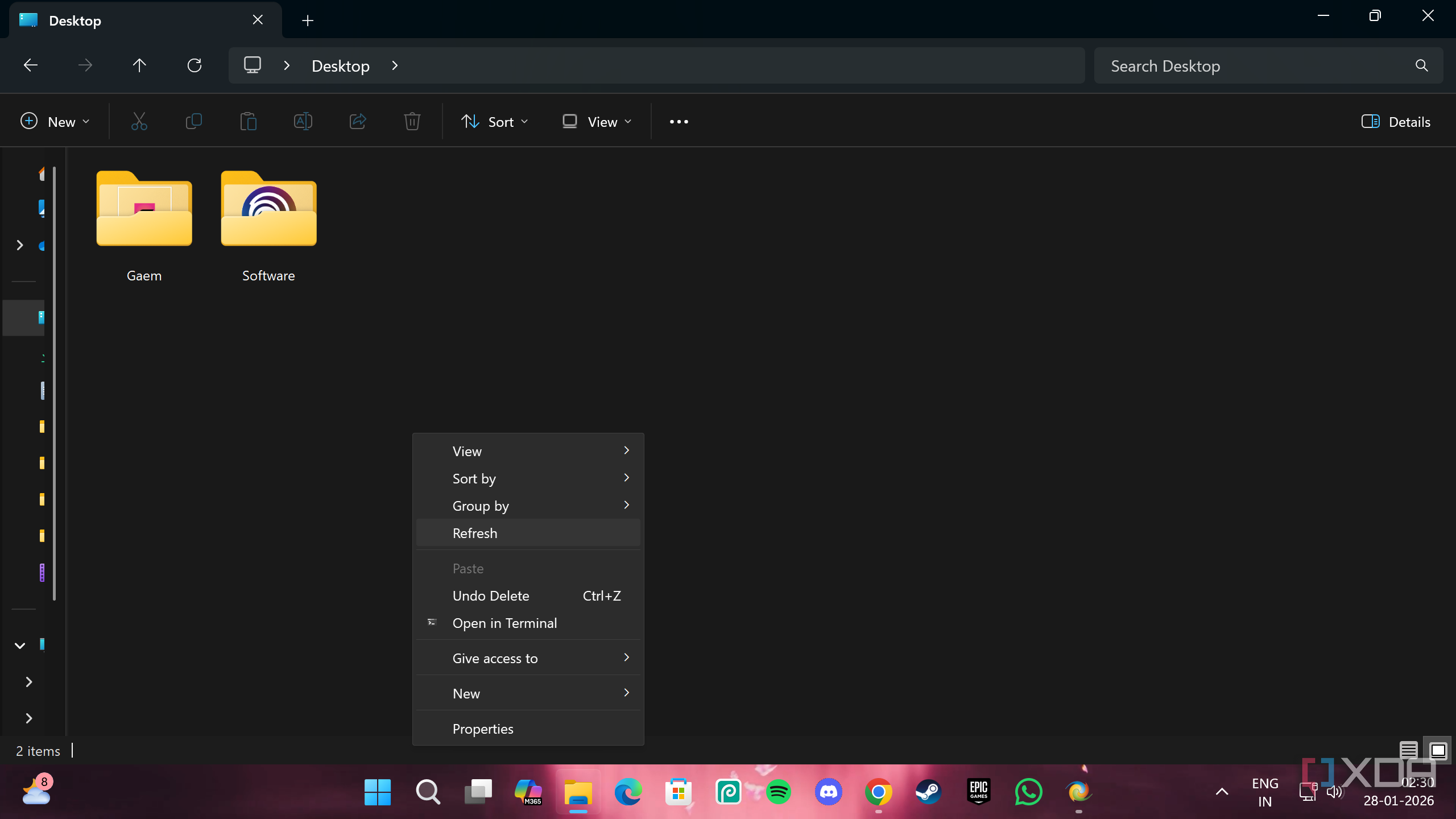1456x819 pixels.
Task: Open WhatsApp from the taskbar
Action: point(1029,792)
